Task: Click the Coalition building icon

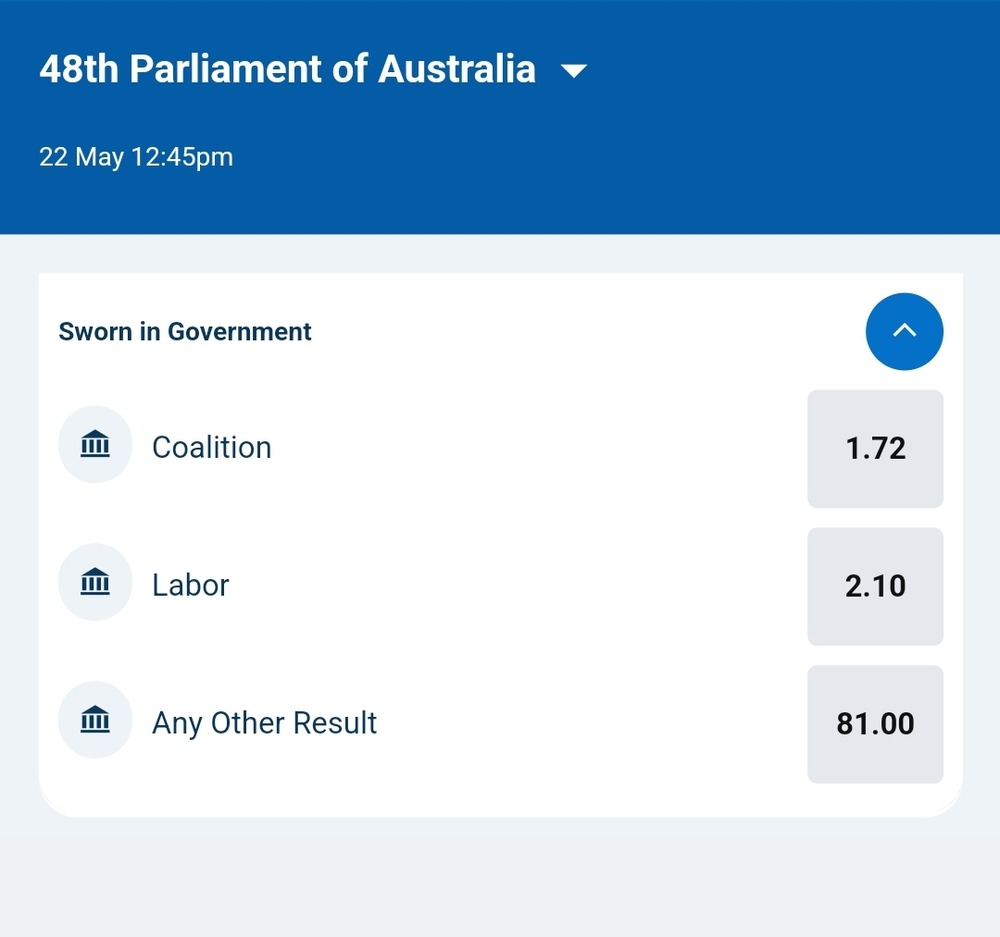Action: click(x=95, y=445)
